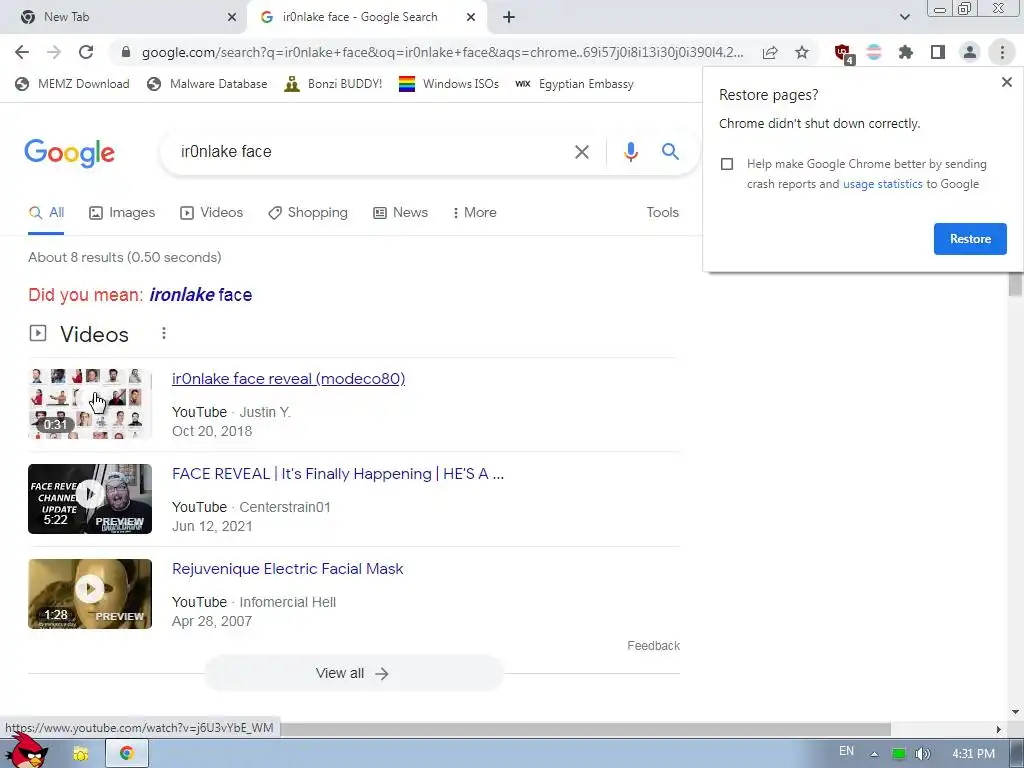The width and height of the screenshot is (1024, 768).
Task: Open the uBlock Origin extension icon
Action: point(843,52)
